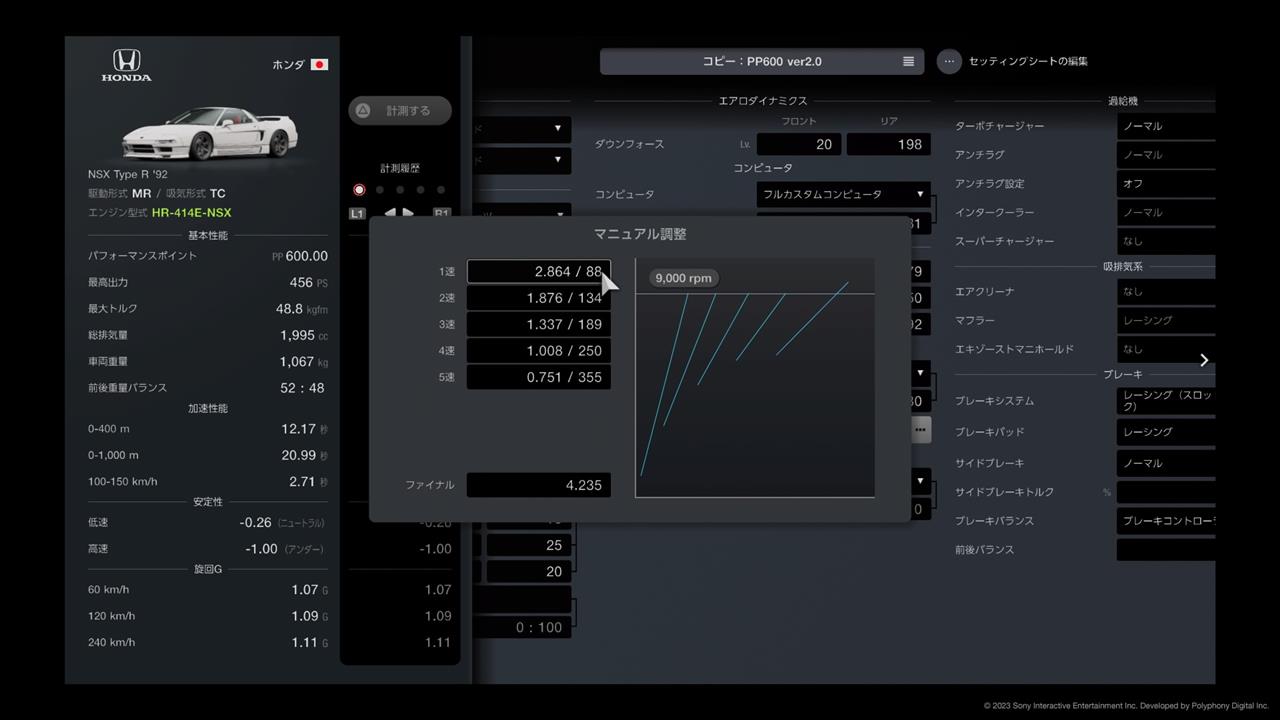Image resolution: width=1280 pixels, height=720 pixels.
Task: Click the Japan flag icon beside ホンダ
Action: click(319, 64)
